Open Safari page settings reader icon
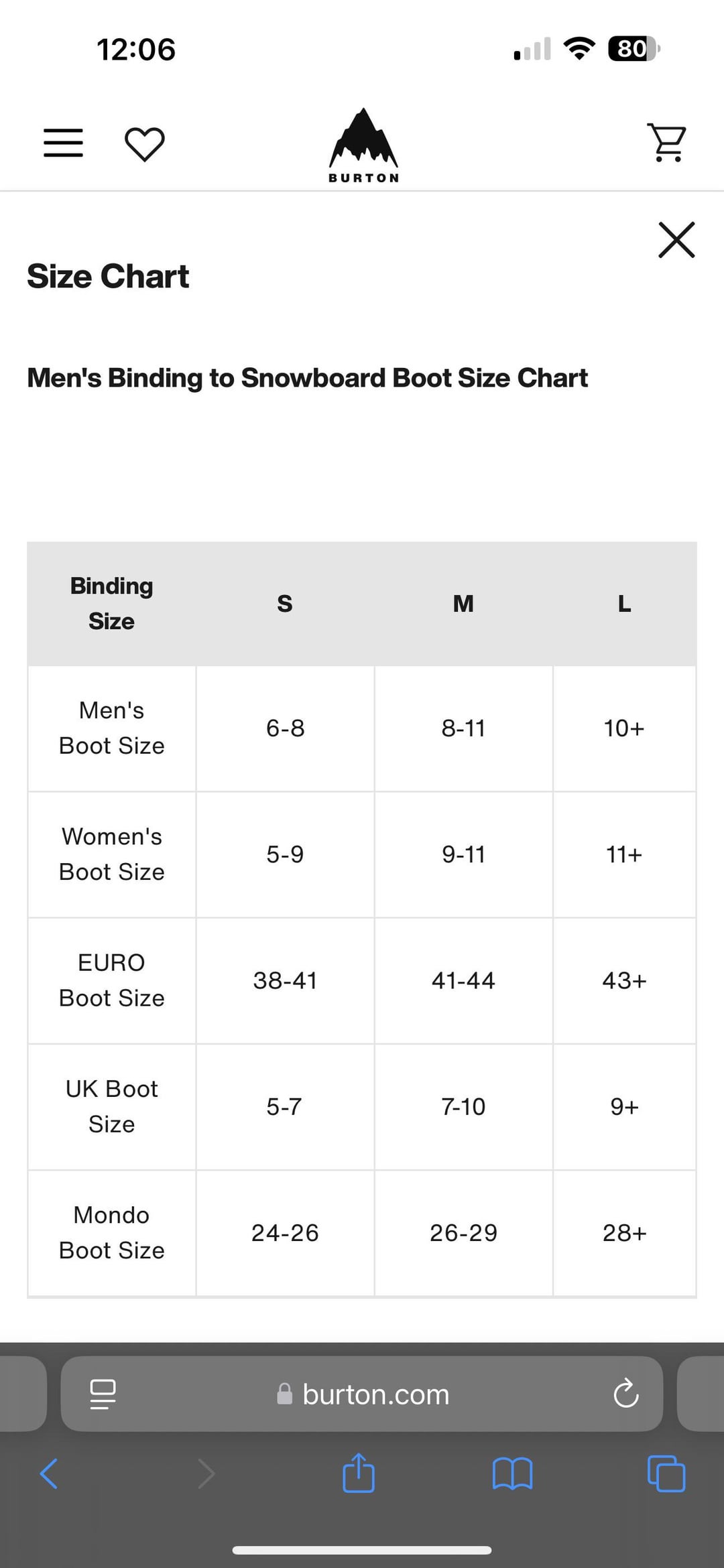The image size is (724, 1568). [103, 1394]
